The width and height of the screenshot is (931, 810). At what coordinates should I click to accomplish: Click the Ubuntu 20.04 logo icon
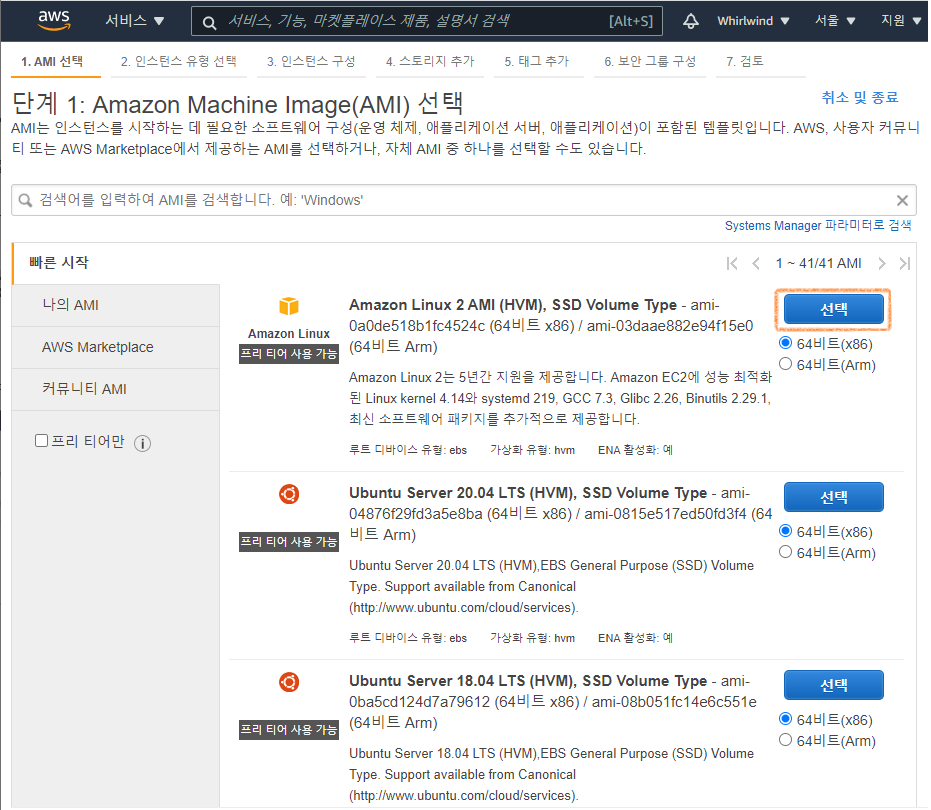tap(289, 494)
